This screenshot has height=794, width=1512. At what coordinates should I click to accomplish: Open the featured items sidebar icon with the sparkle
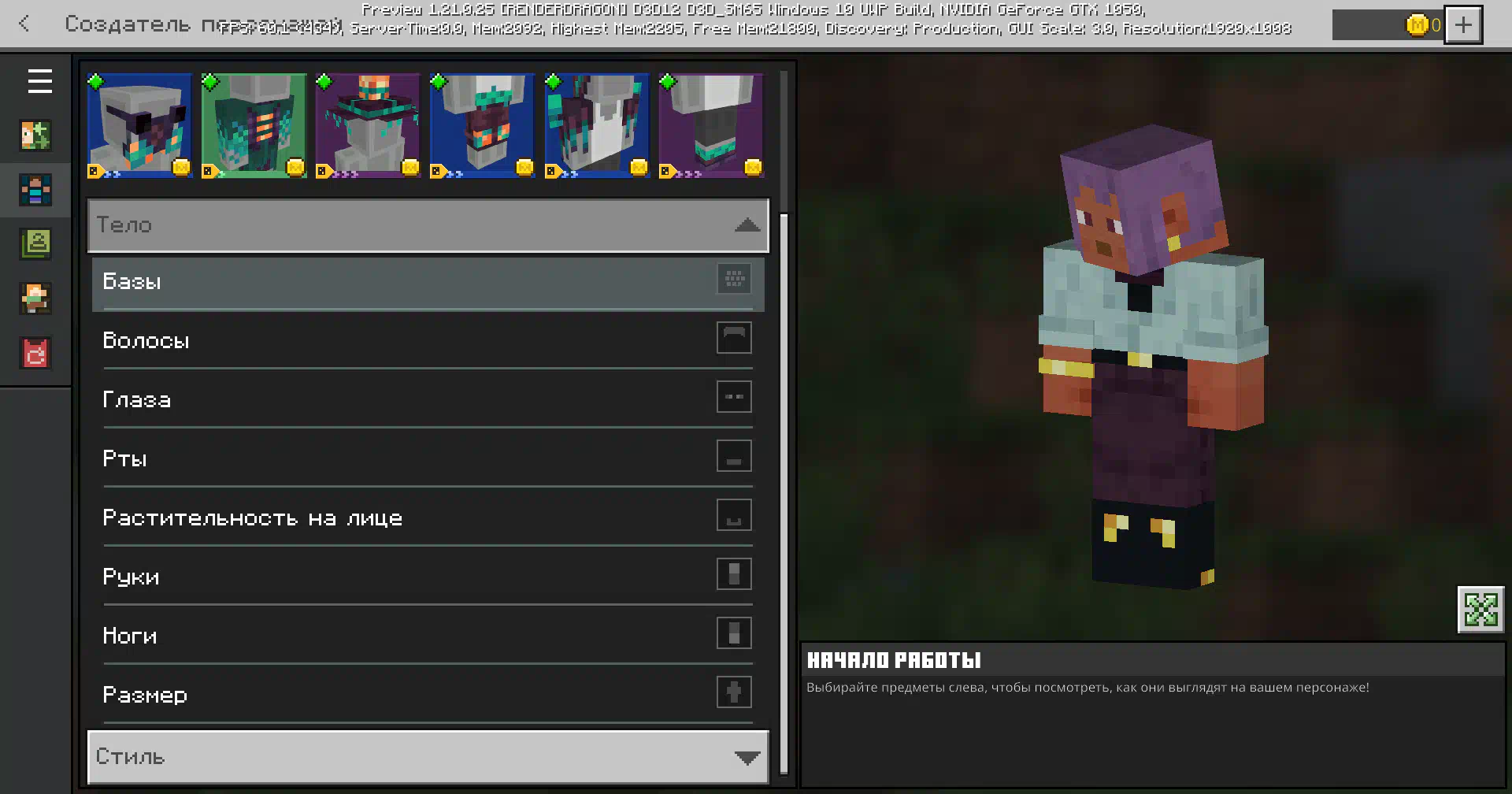pos(35,135)
